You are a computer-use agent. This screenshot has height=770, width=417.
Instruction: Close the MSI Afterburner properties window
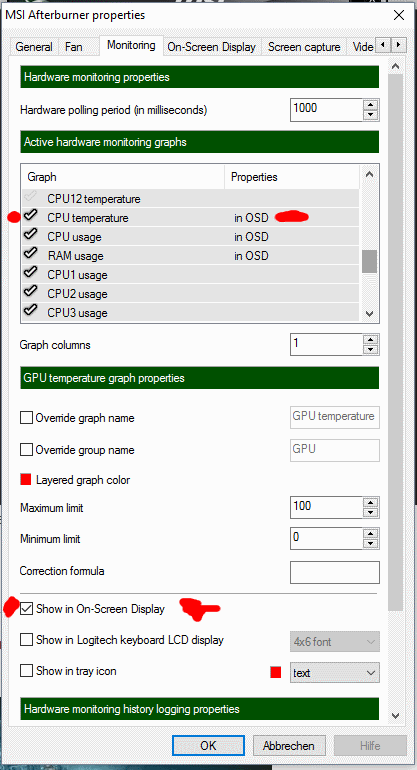[x=399, y=15]
